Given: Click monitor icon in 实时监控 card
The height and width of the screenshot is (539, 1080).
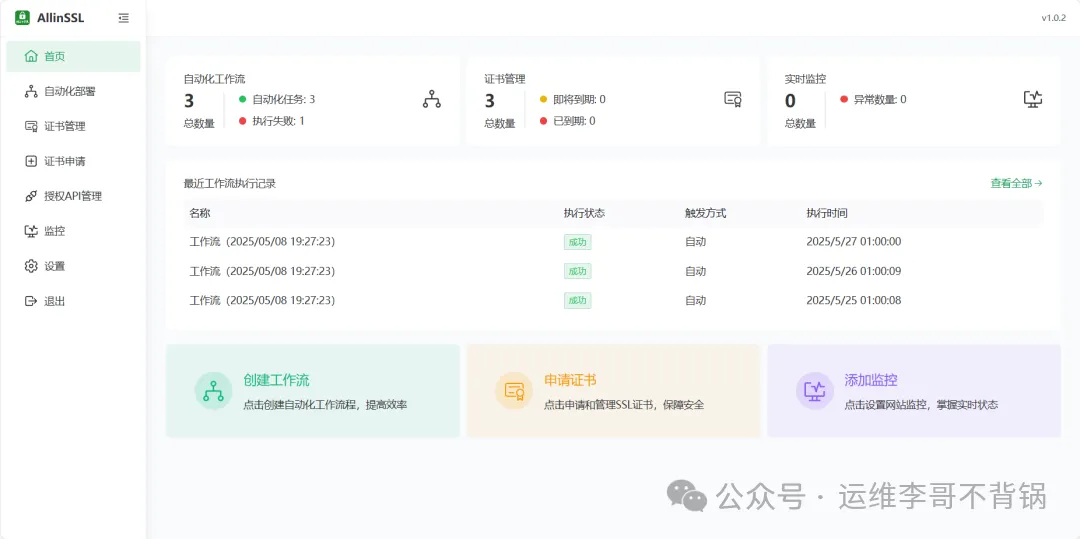Looking at the screenshot, I should click(1033, 99).
